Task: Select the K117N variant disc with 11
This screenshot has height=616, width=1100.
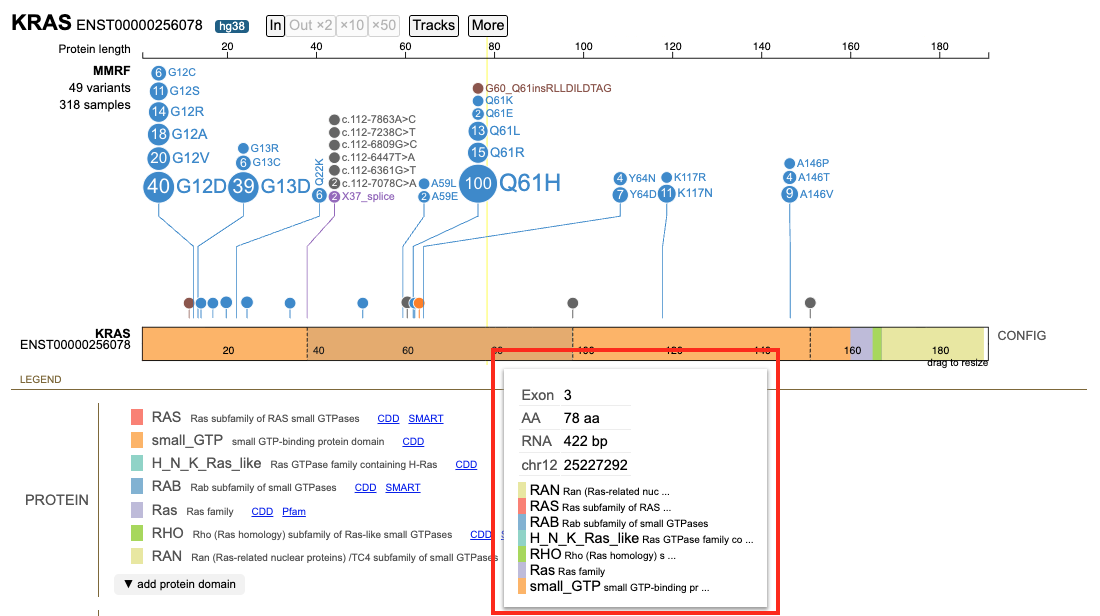Action: point(666,193)
